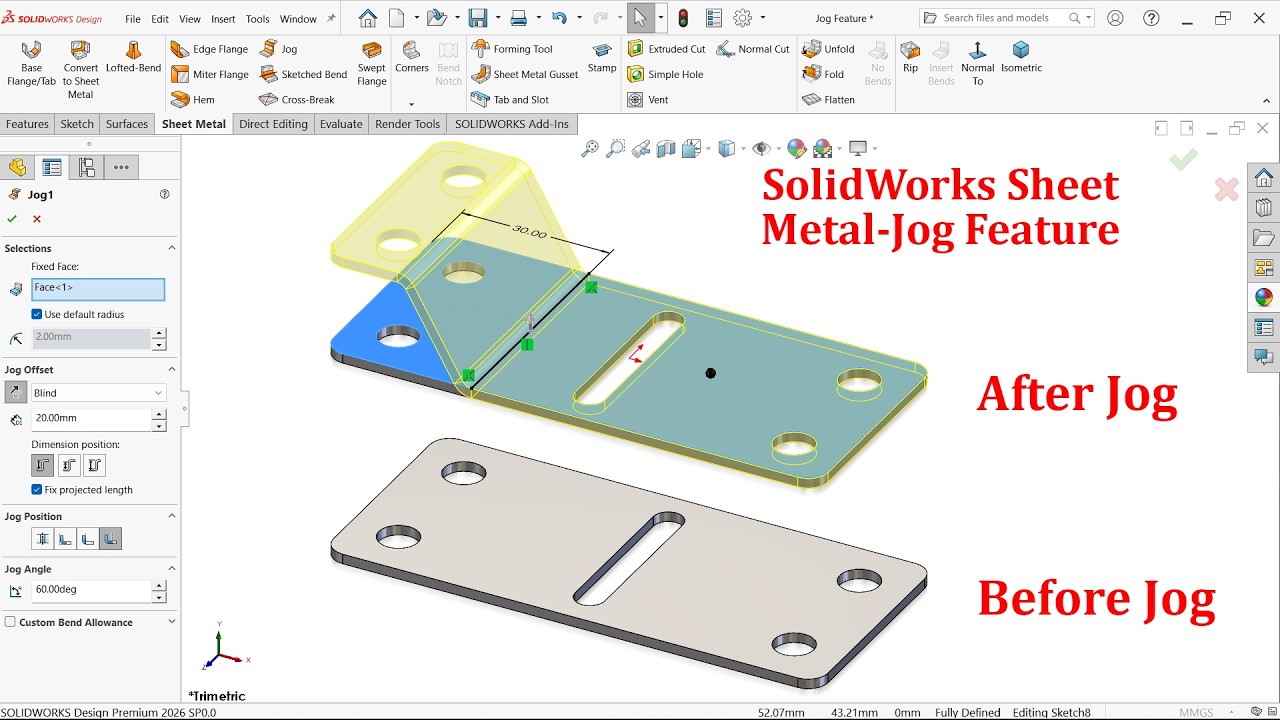Expand Custom Bend Allowance section

171,622
